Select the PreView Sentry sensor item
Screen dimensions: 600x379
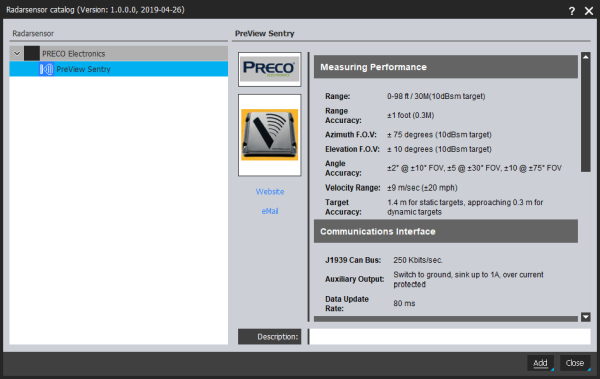pyautogui.click(x=119, y=69)
